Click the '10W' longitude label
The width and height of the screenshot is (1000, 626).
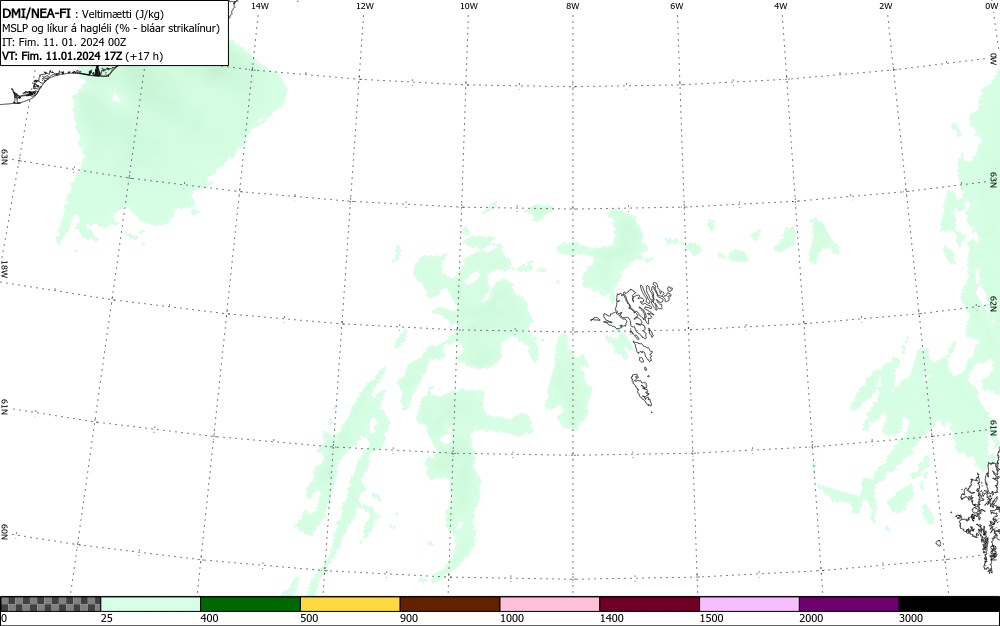click(x=469, y=6)
